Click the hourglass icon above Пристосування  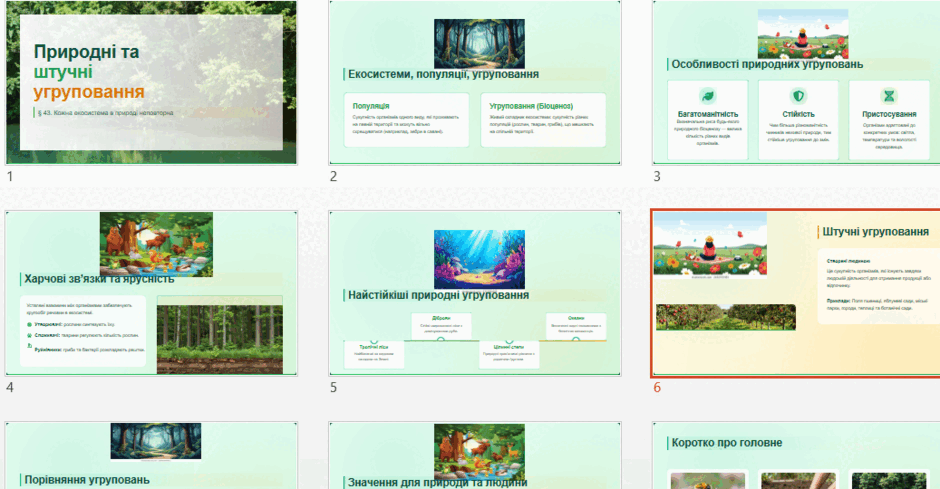point(889,96)
